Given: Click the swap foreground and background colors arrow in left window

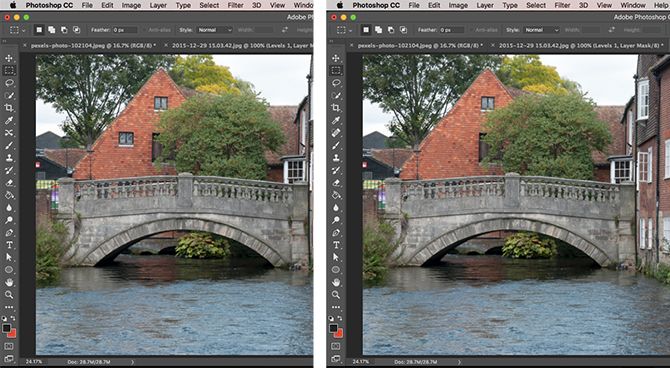Looking at the screenshot, I should 13,318.
